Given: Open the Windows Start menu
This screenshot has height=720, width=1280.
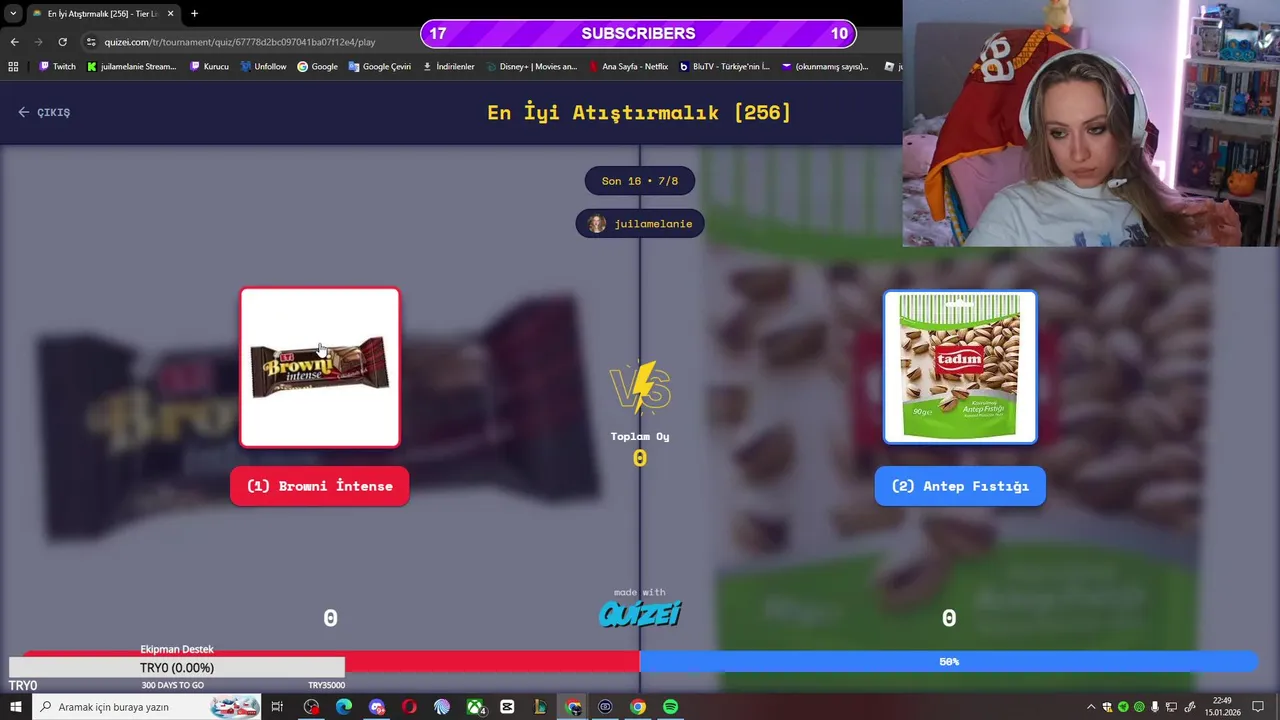Looking at the screenshot, I should 16,707.
